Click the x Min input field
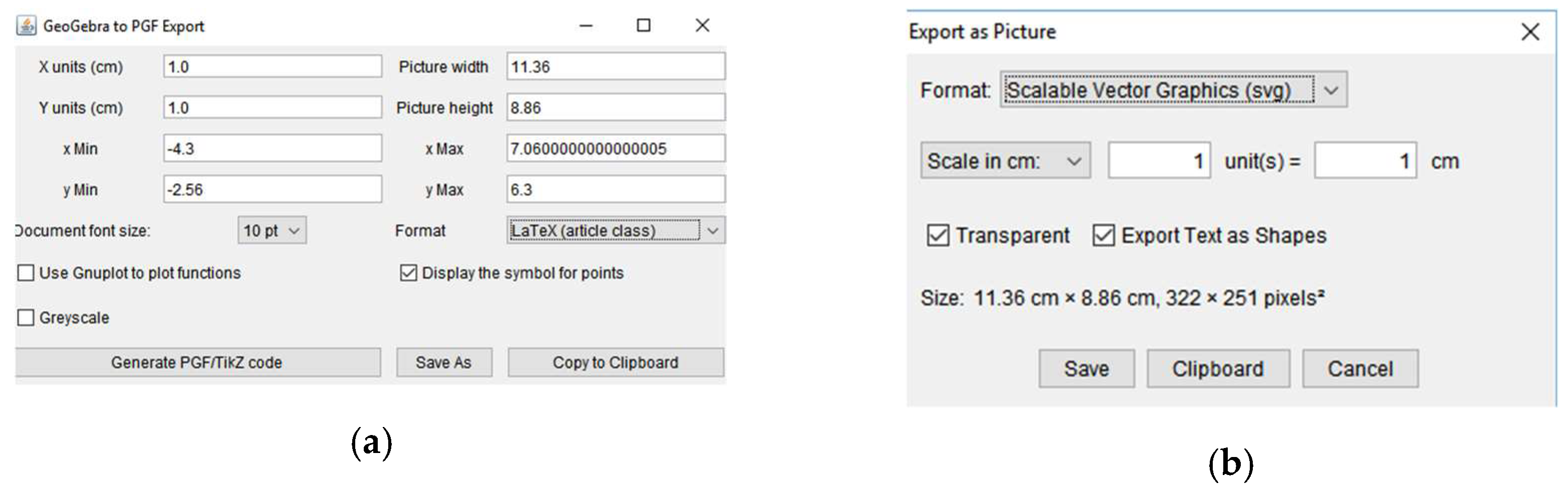Image resolution: width=1568 pixels, height=495 pixels. click(272, 148)
